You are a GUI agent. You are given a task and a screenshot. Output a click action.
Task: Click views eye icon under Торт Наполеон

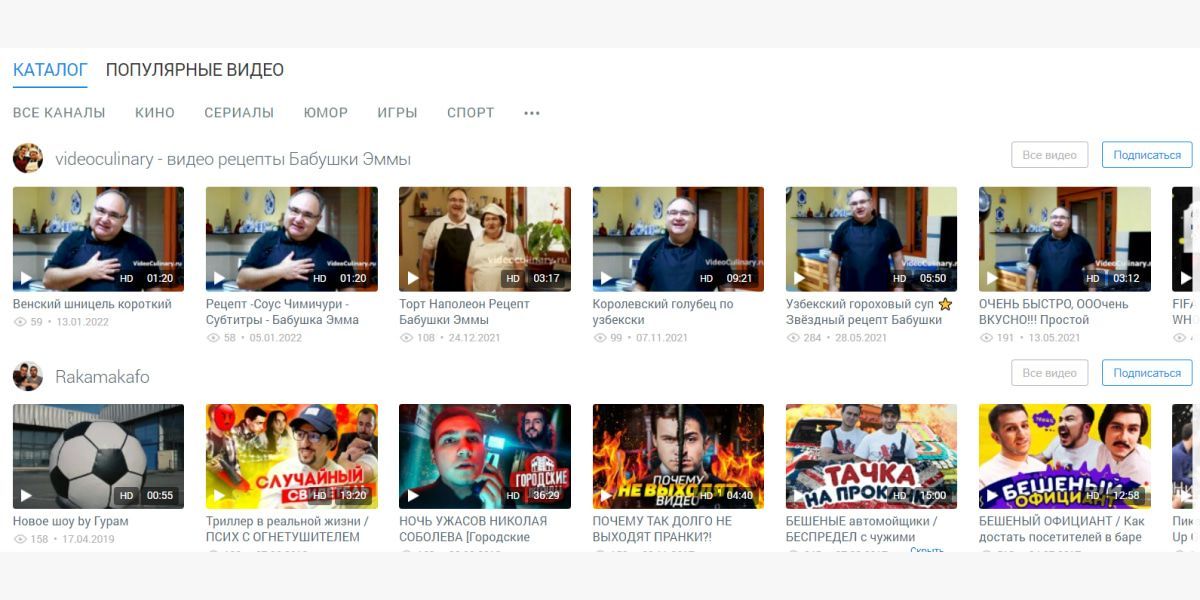406,338
